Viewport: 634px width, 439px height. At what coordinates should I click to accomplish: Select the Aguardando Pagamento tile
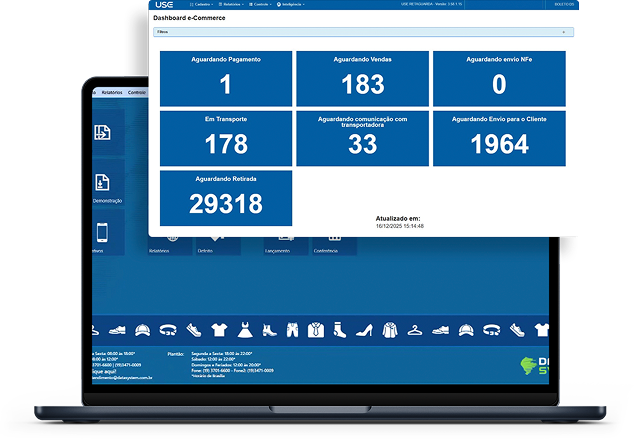(x=226, y=79)
